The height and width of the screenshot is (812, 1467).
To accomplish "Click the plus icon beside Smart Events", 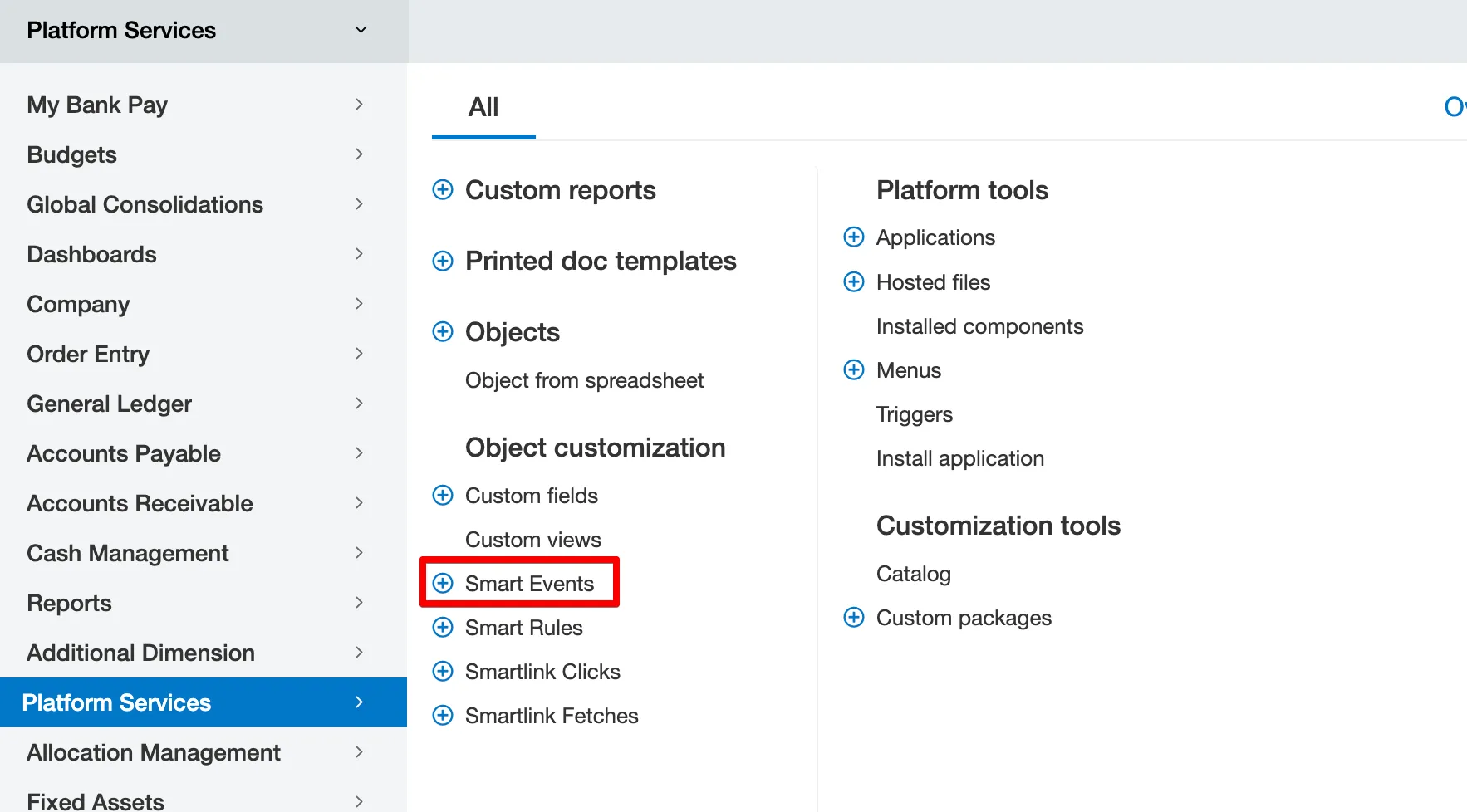I will (443, 584).
